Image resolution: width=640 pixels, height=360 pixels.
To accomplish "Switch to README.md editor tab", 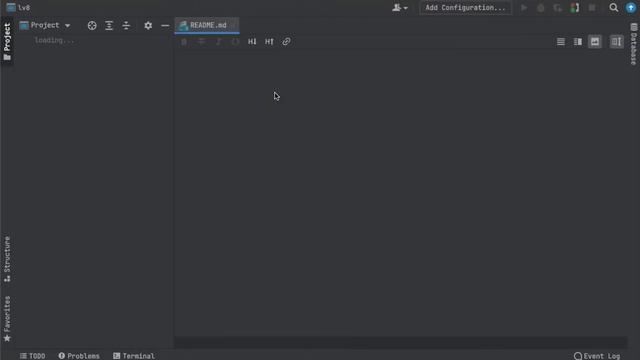I will [x=208, y=25].
